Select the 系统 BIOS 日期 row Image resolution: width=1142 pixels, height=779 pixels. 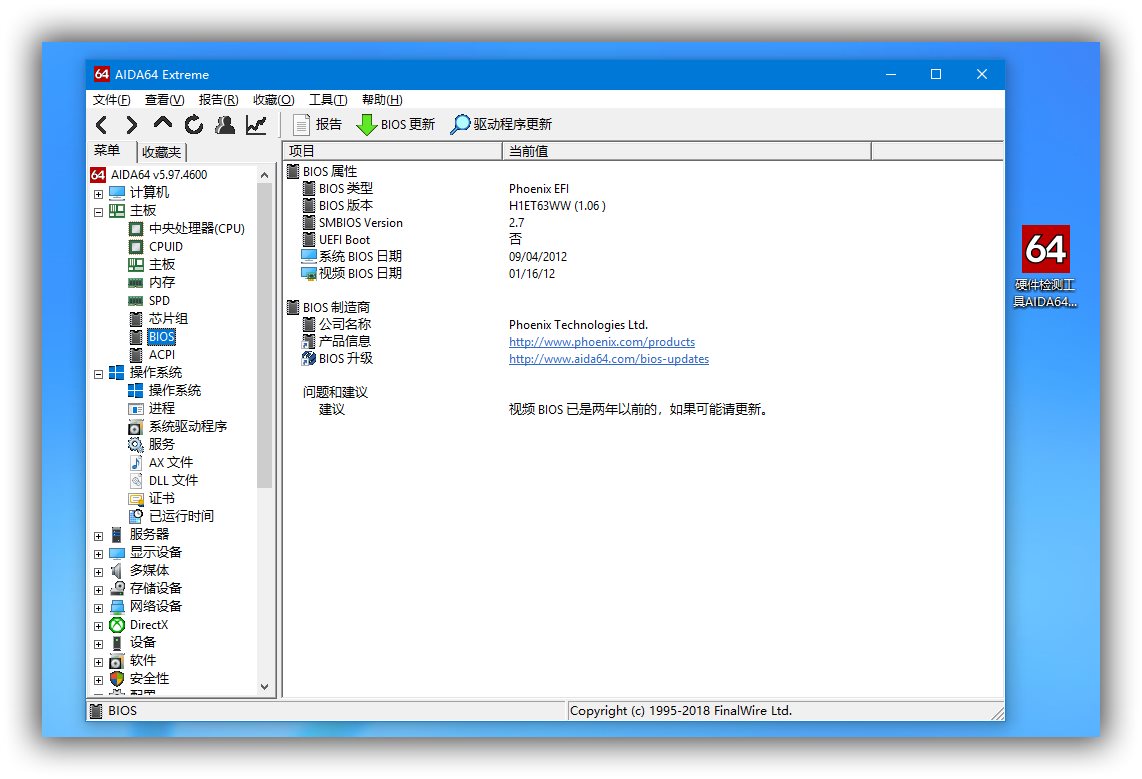tap(361, 257)
